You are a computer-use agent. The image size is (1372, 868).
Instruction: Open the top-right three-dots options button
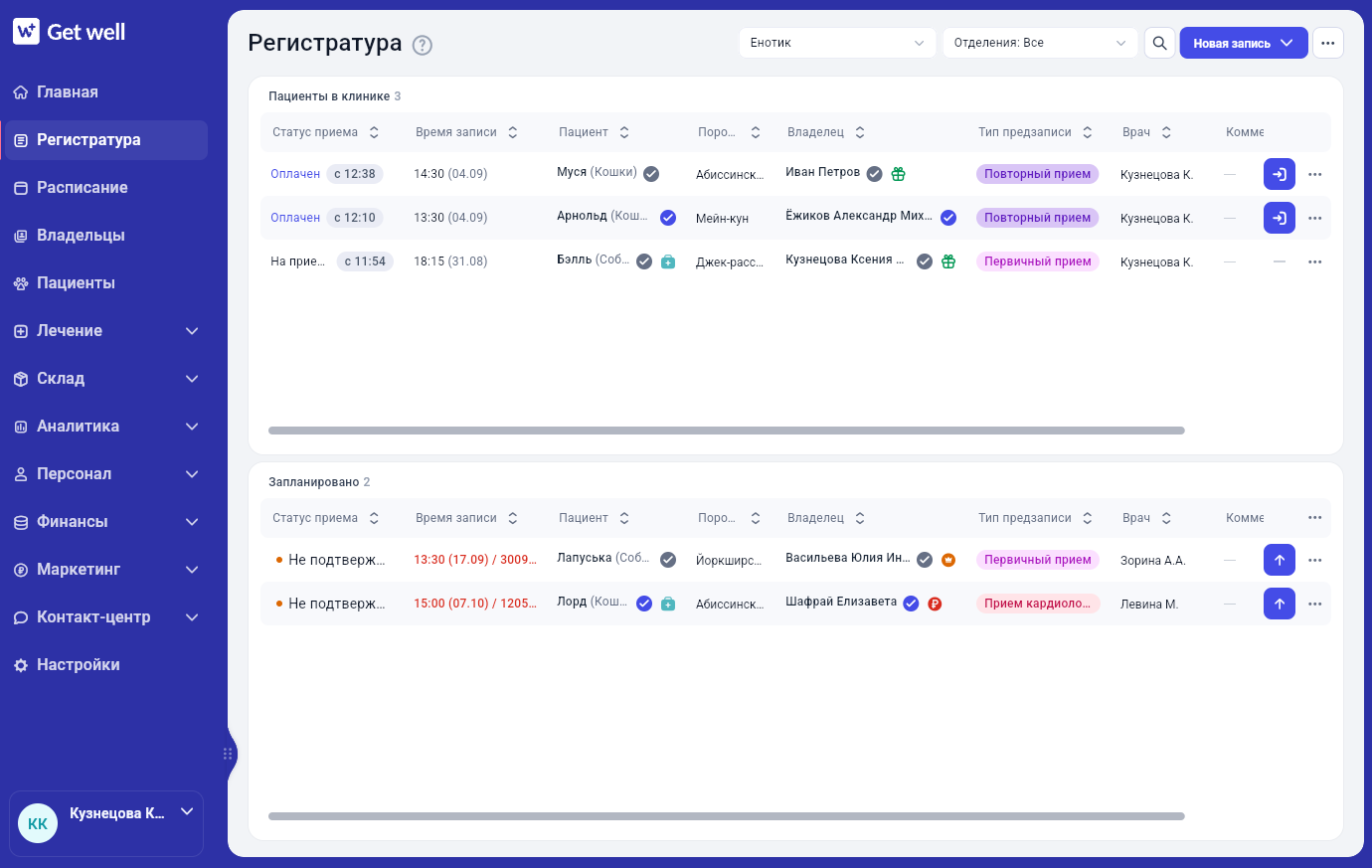(x=1328, y=43)
